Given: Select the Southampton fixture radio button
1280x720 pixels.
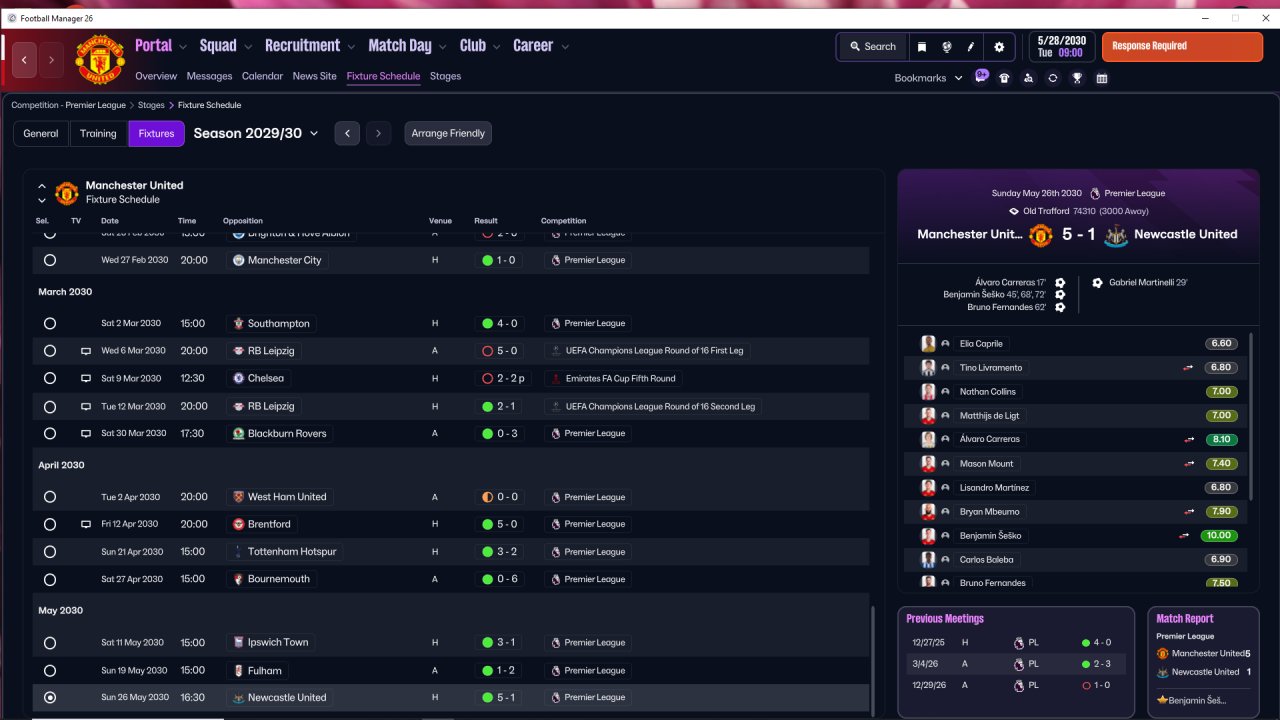Looking at the screenshot, I should point(50,324).
